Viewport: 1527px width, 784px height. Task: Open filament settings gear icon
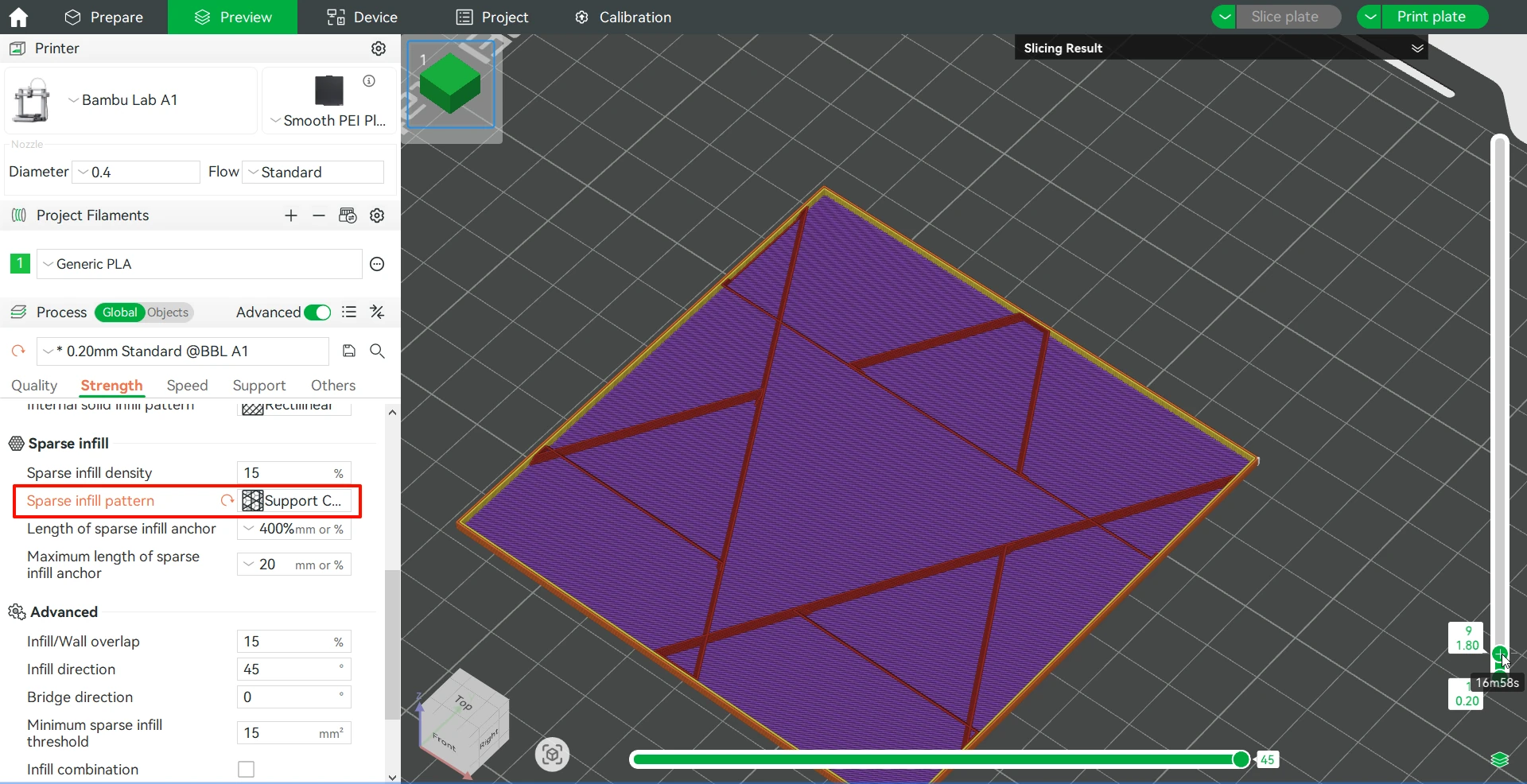(x=377, y=215)
